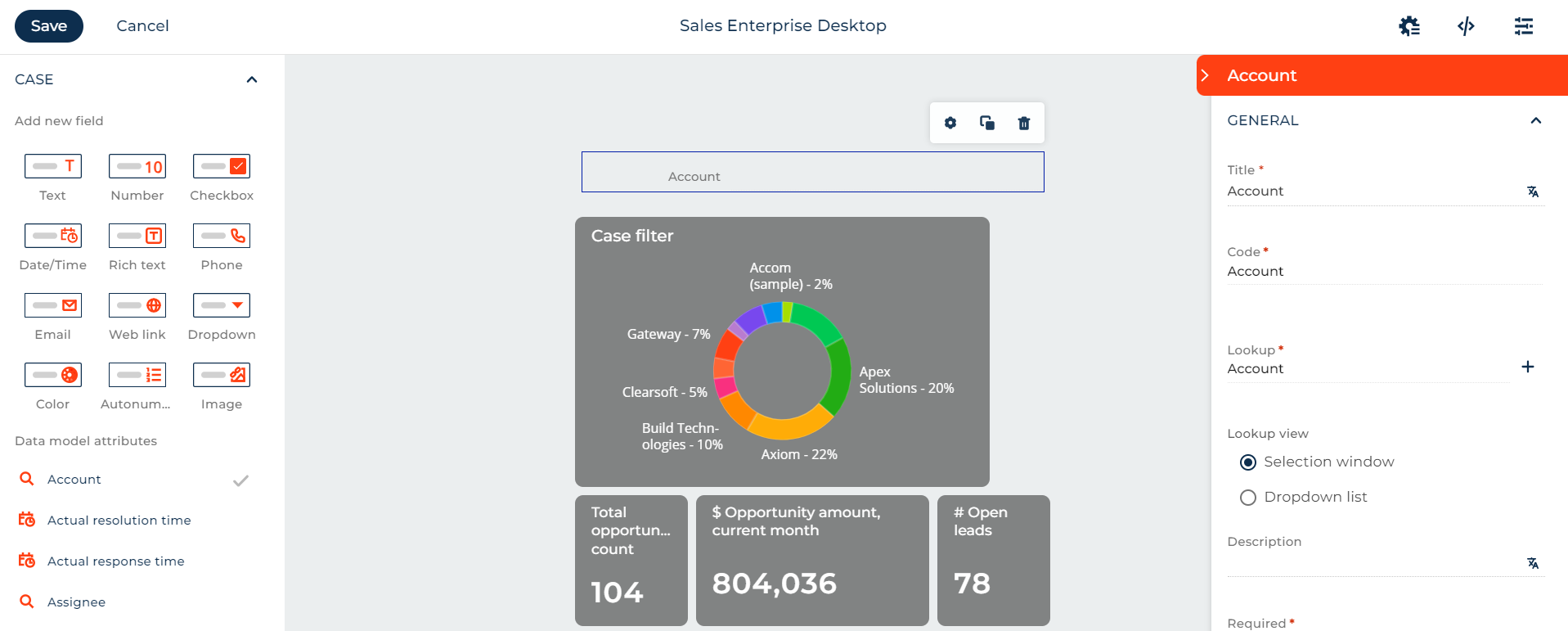
Task: Open the page business rules gear icon
Action: tap(1409, 26)
